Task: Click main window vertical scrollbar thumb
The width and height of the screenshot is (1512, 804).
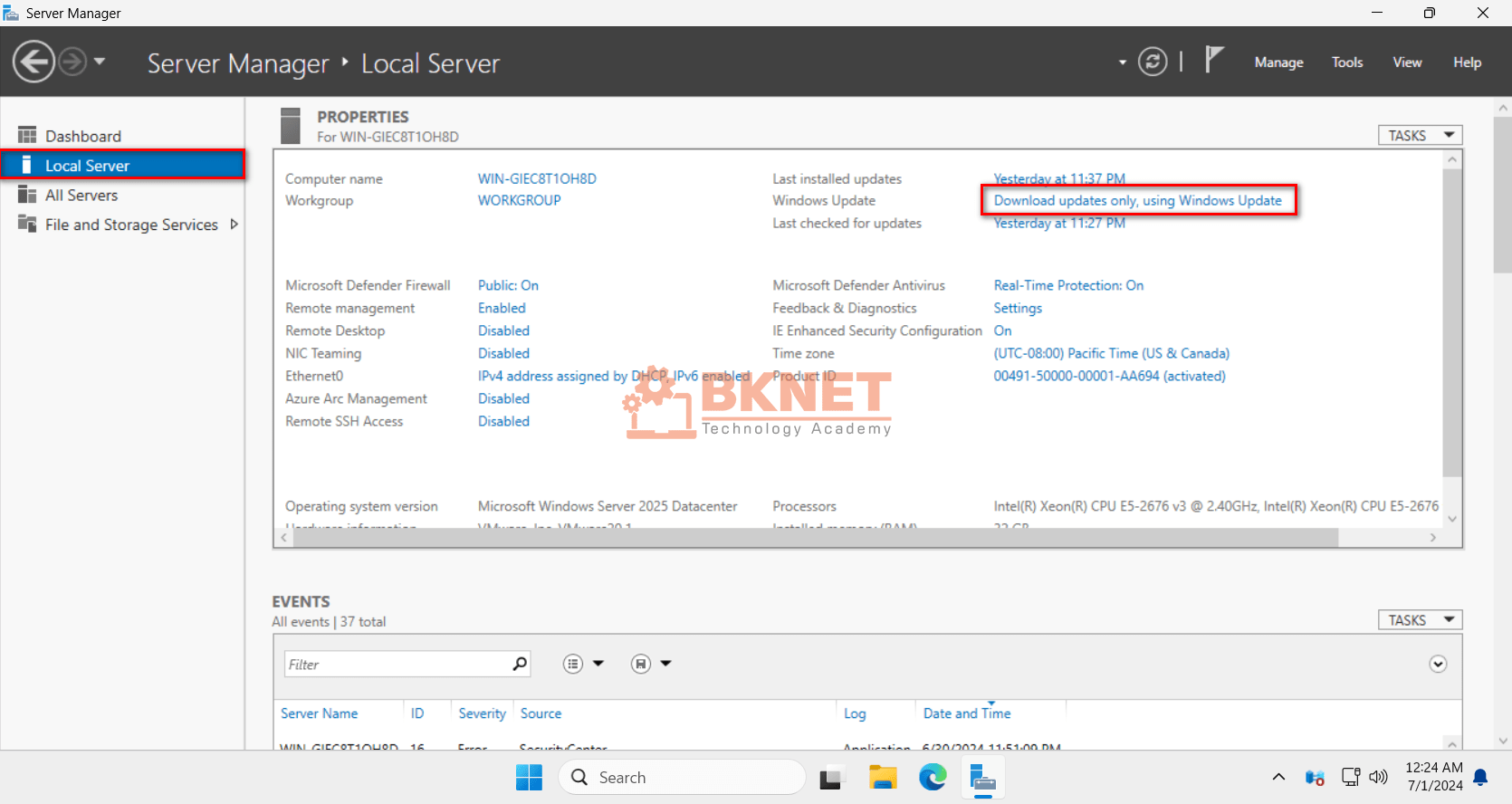Action: click(1503, 195)
